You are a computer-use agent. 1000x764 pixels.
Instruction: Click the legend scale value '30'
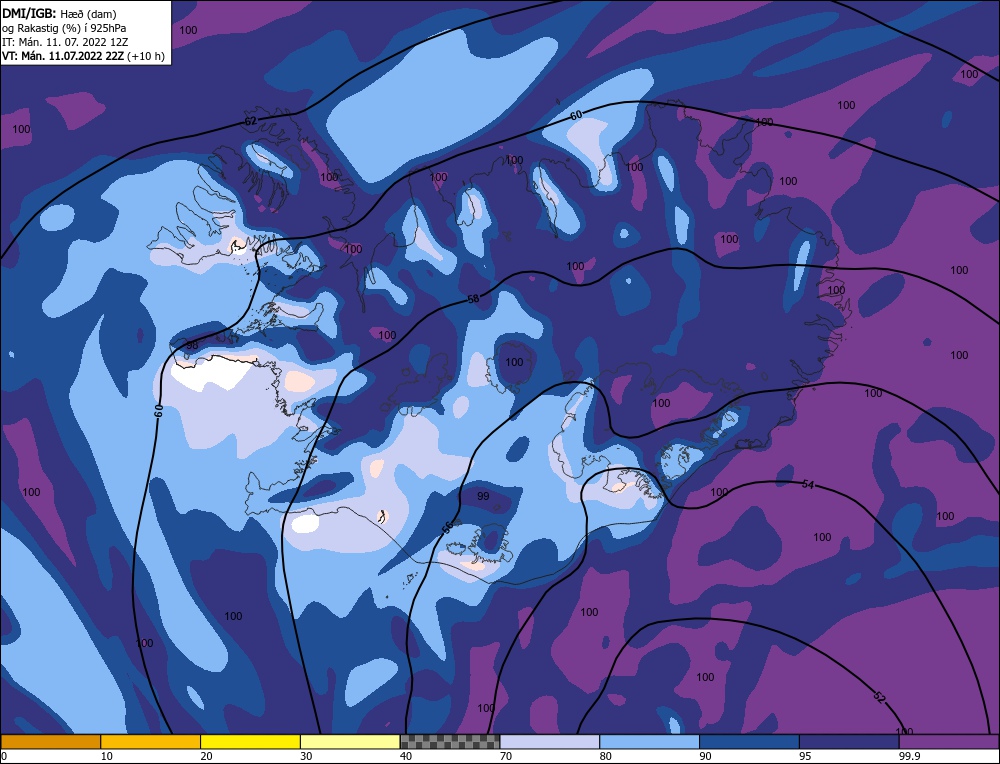click(x=306, y=756)
